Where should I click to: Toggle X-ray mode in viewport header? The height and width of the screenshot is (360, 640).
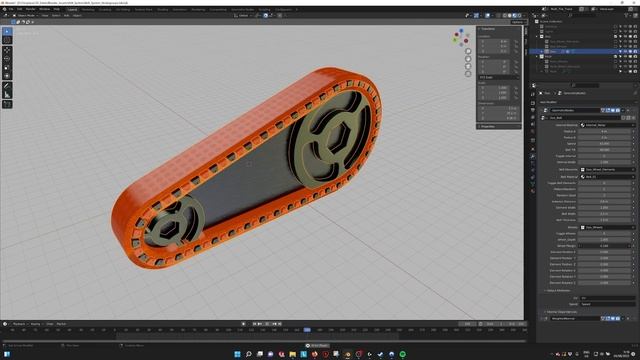tap(498, 16)
